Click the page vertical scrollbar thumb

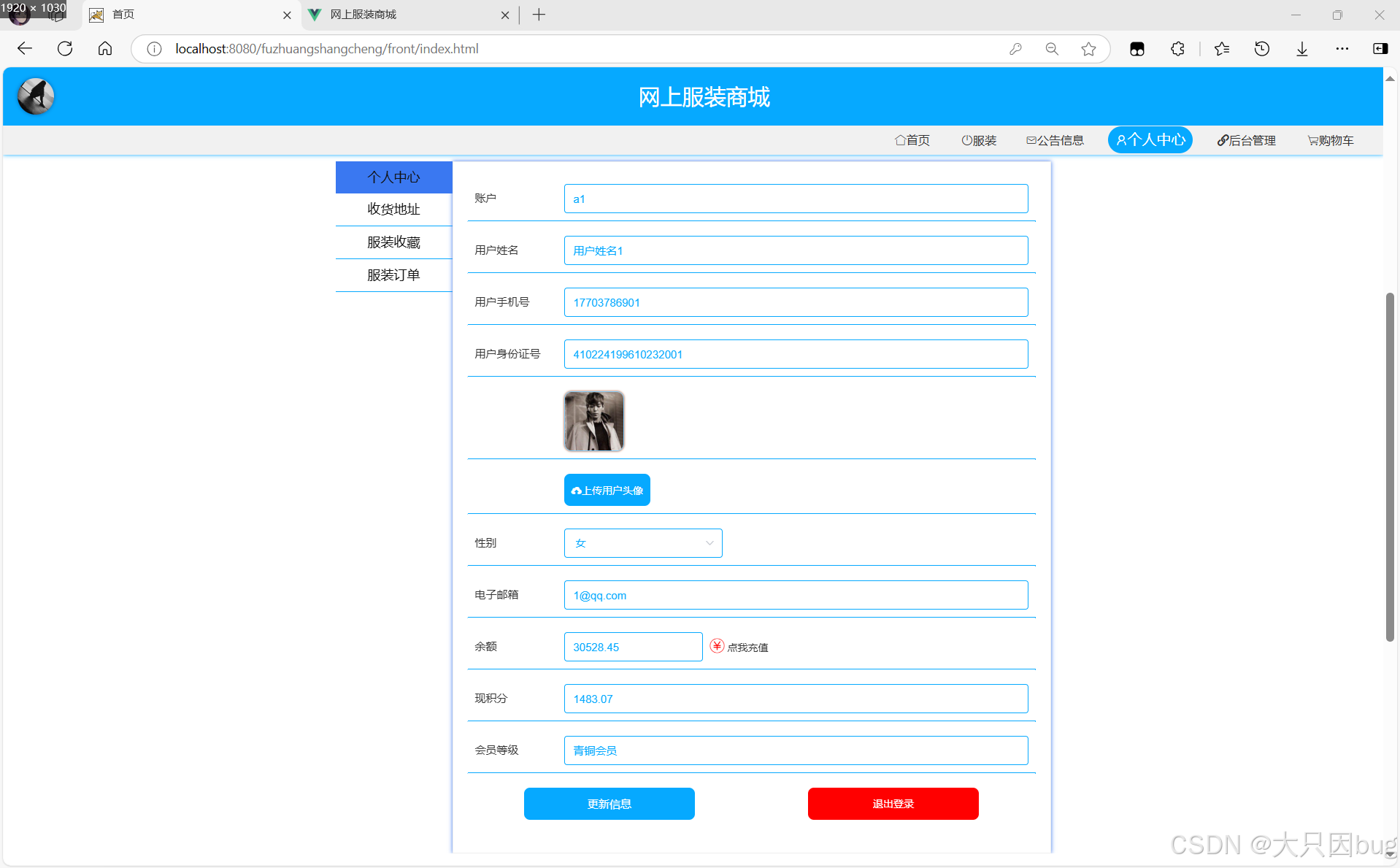[x=1390, y=467]
